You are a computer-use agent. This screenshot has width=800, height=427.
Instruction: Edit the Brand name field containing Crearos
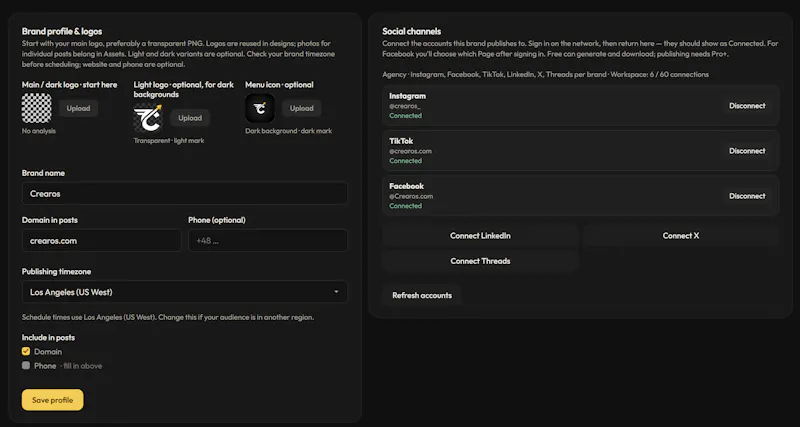click(x=185, y=194)
